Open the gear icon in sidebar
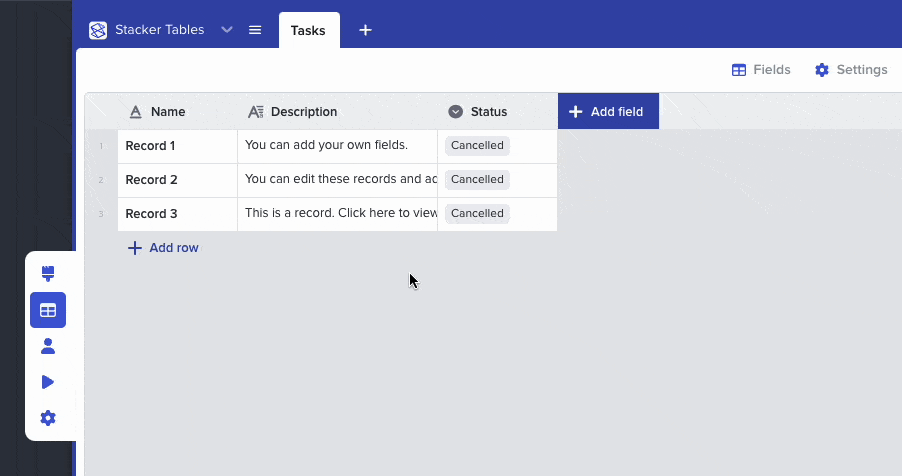 pyautogui.click(x=48, y=418)
